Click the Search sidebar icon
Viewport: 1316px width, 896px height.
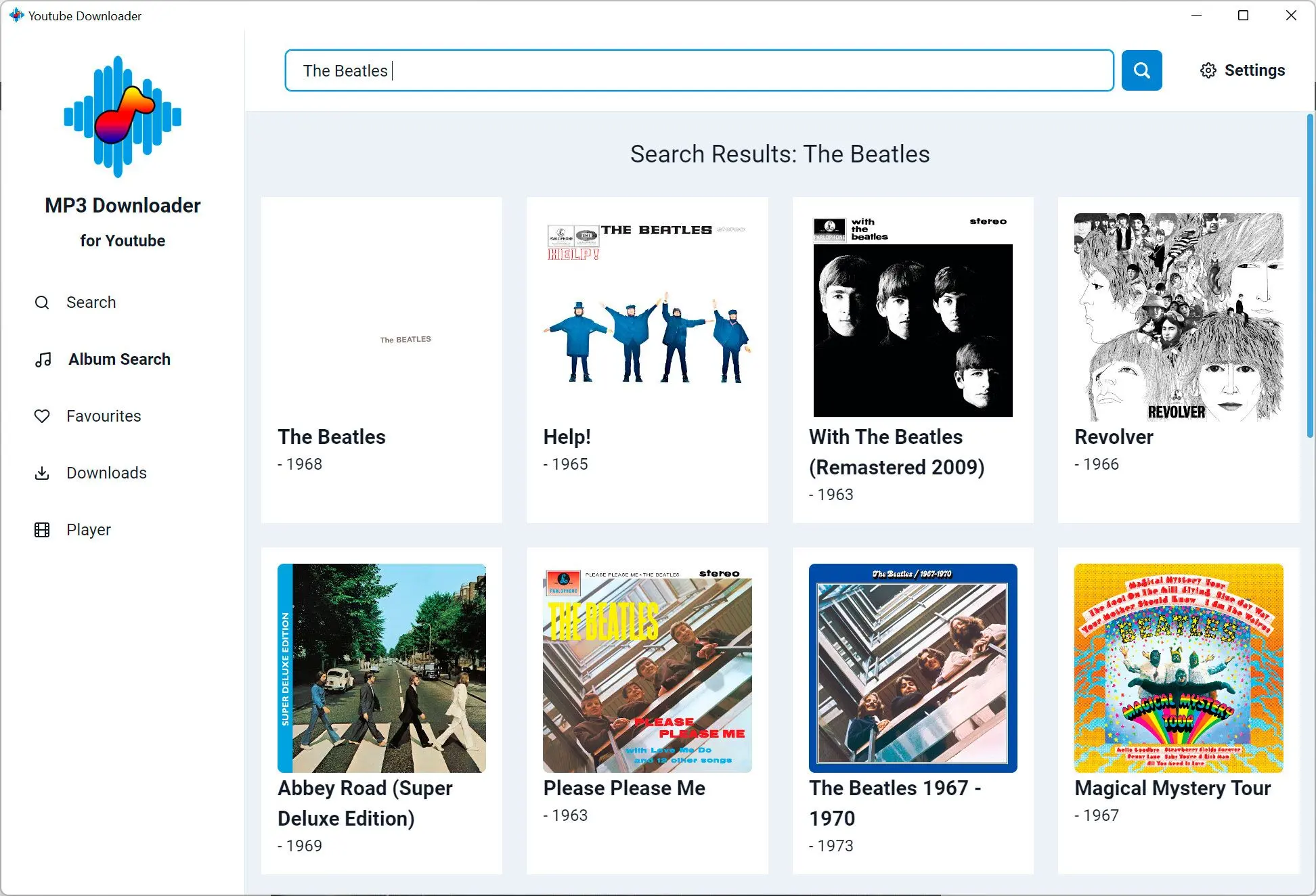click(42, 302)
